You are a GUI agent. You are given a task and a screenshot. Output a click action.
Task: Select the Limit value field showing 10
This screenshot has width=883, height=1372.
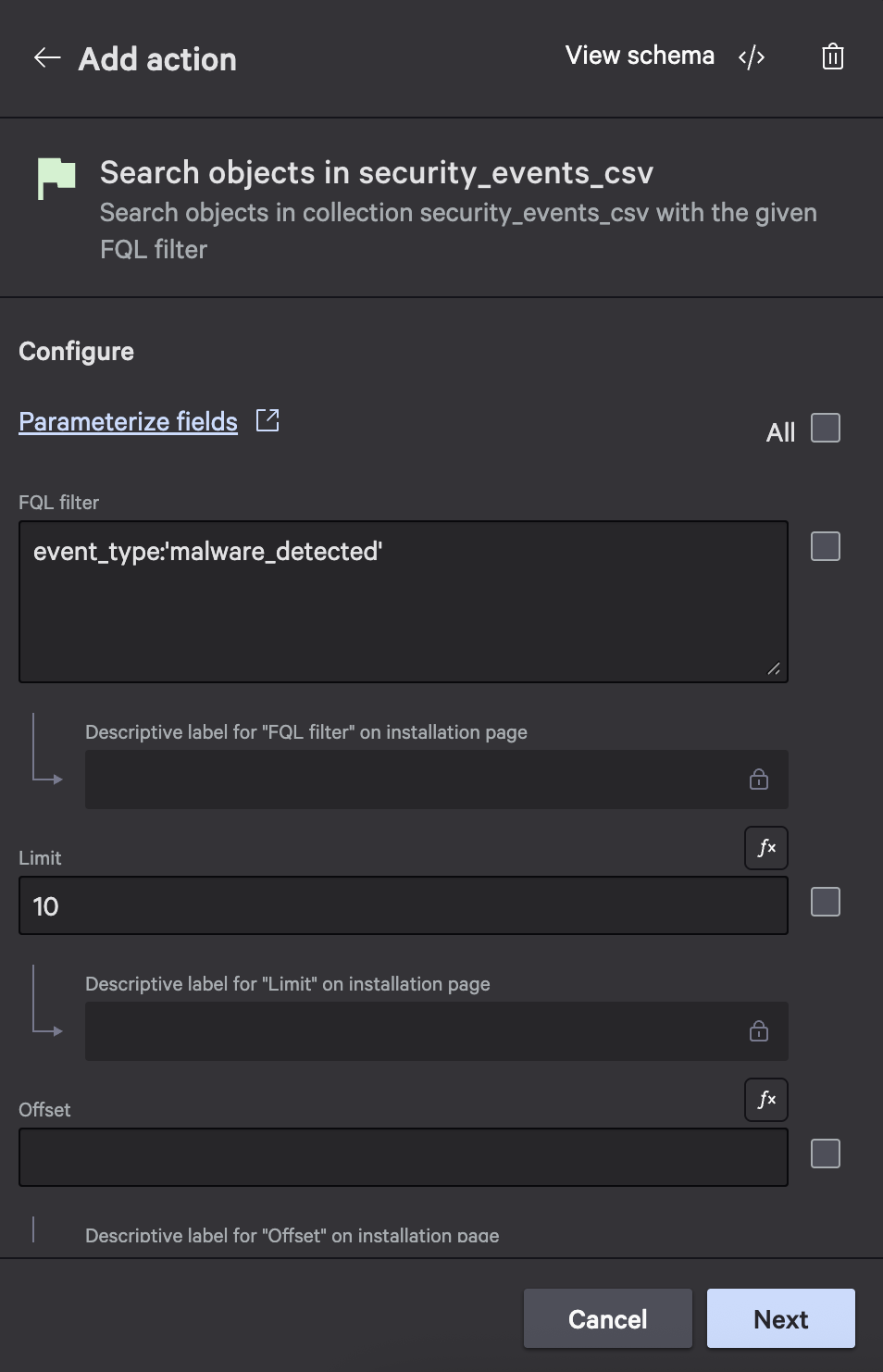[x=403, y=904]
